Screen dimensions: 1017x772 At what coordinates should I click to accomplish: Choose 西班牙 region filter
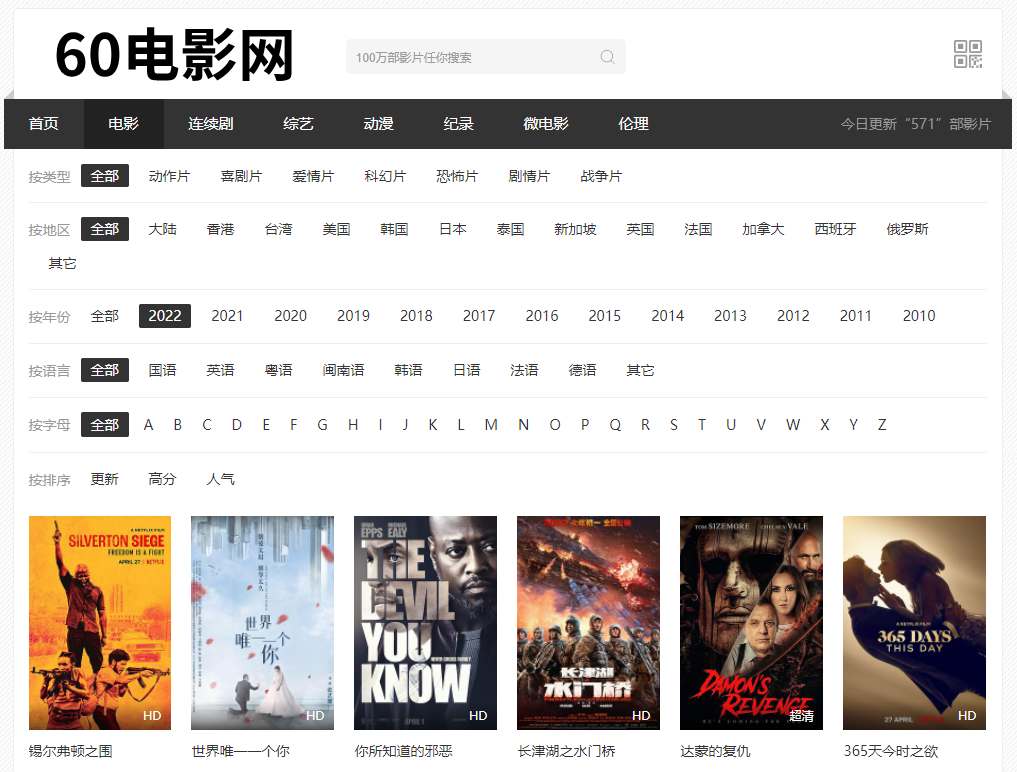click(835, 229)
